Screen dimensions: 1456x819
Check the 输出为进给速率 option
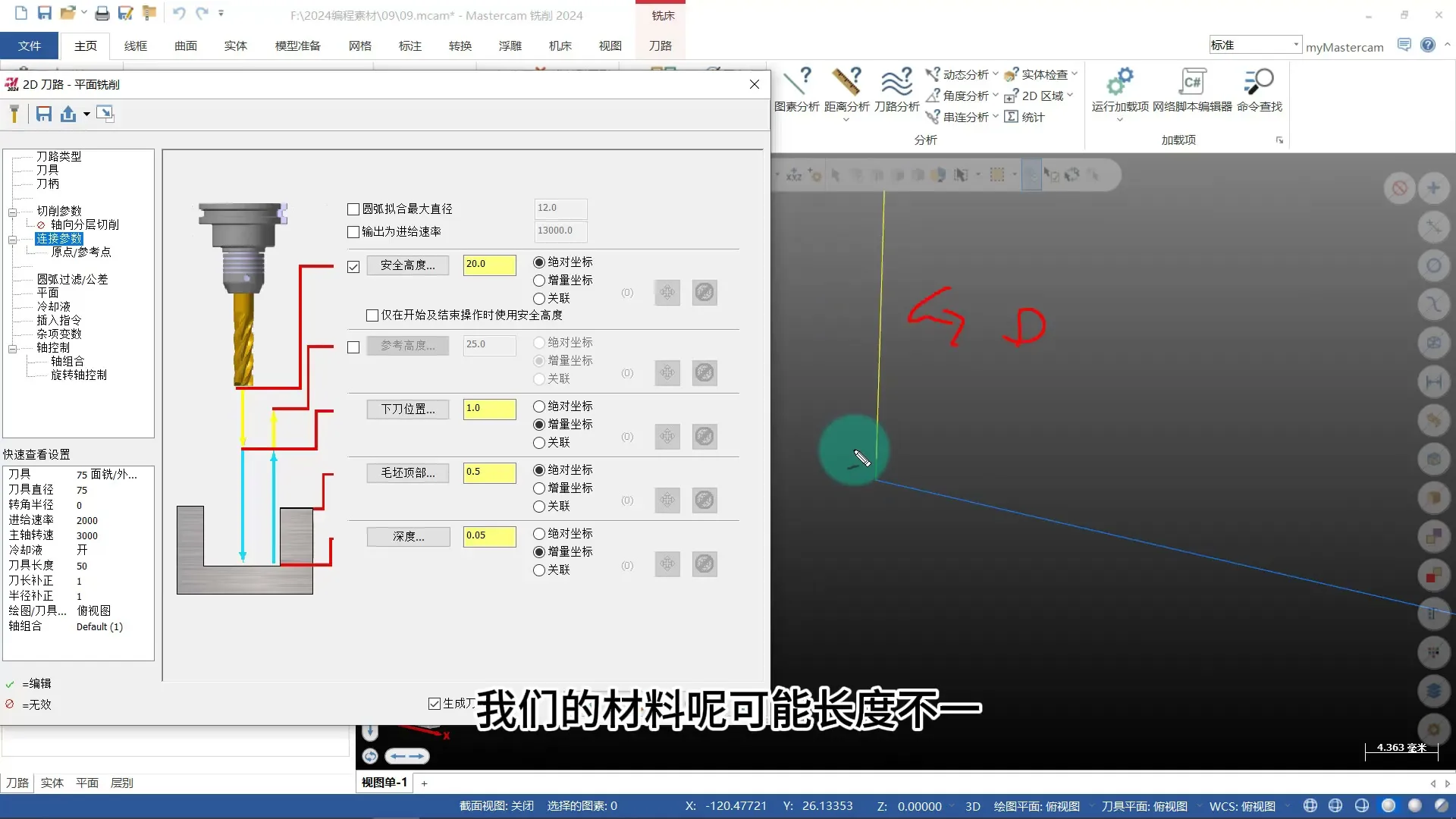tap(352, 232)
